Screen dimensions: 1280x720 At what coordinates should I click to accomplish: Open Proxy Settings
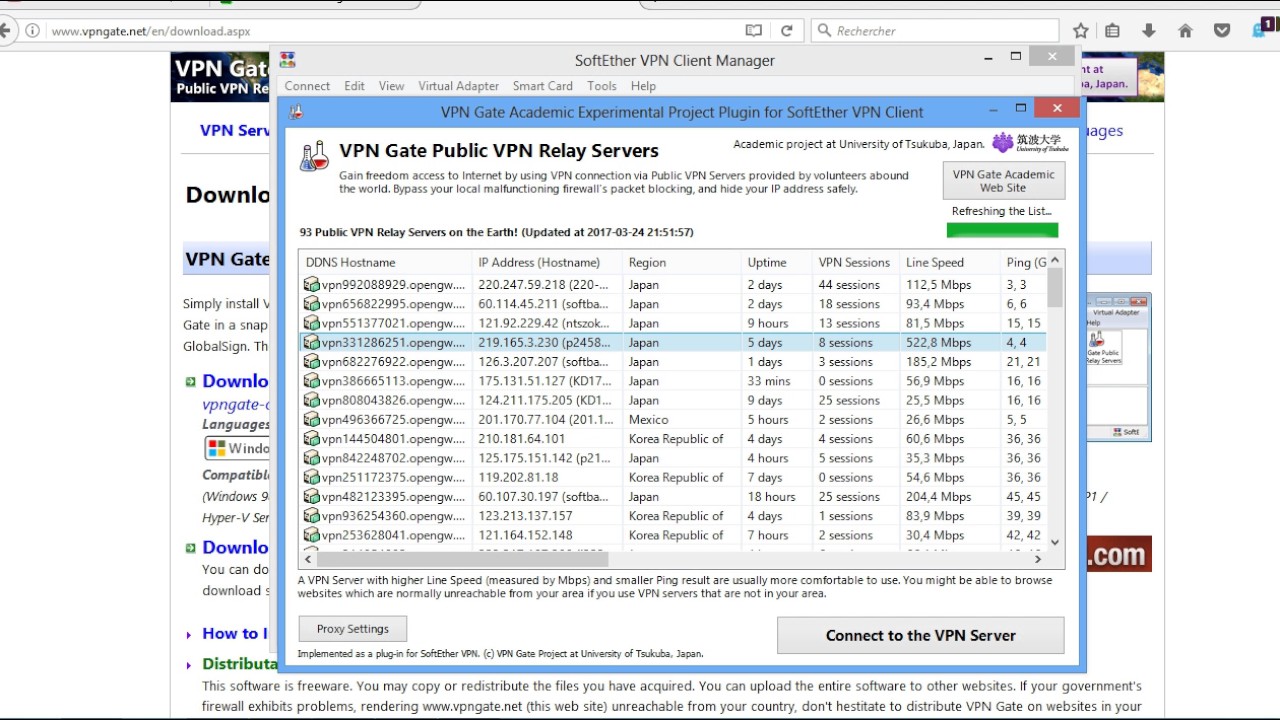tap(352, 629)
